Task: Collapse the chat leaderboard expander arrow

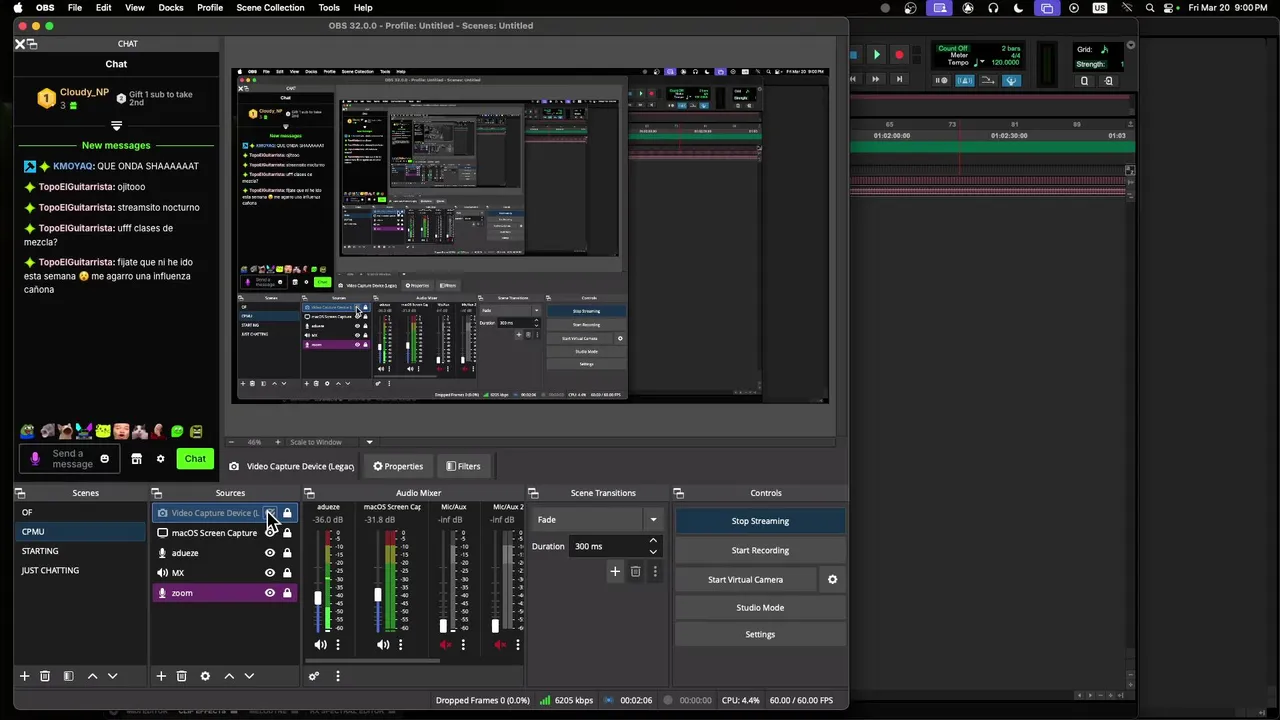Action: point(116,126)
